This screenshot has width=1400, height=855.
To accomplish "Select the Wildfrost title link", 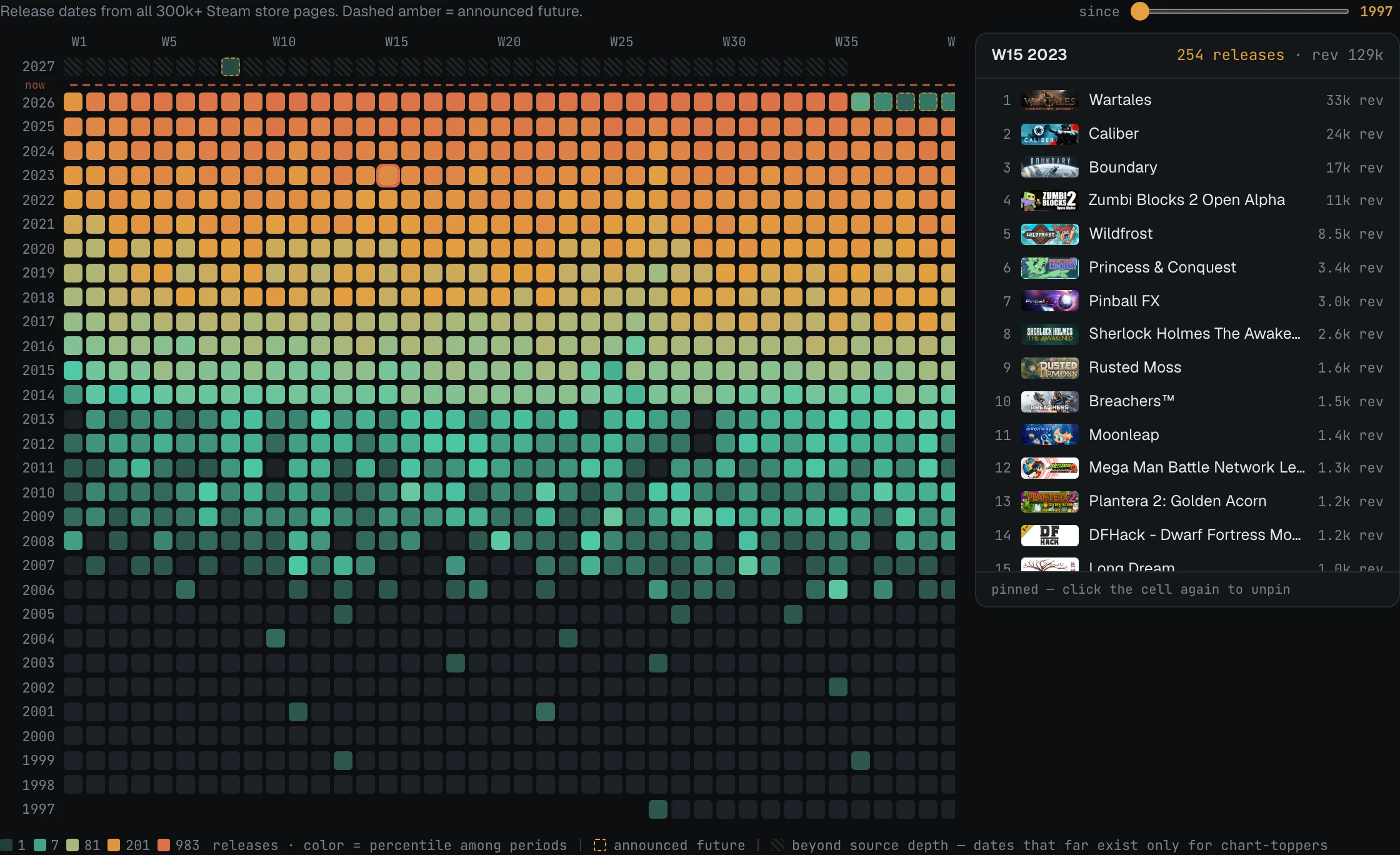I will click(x=1121, y=234).
